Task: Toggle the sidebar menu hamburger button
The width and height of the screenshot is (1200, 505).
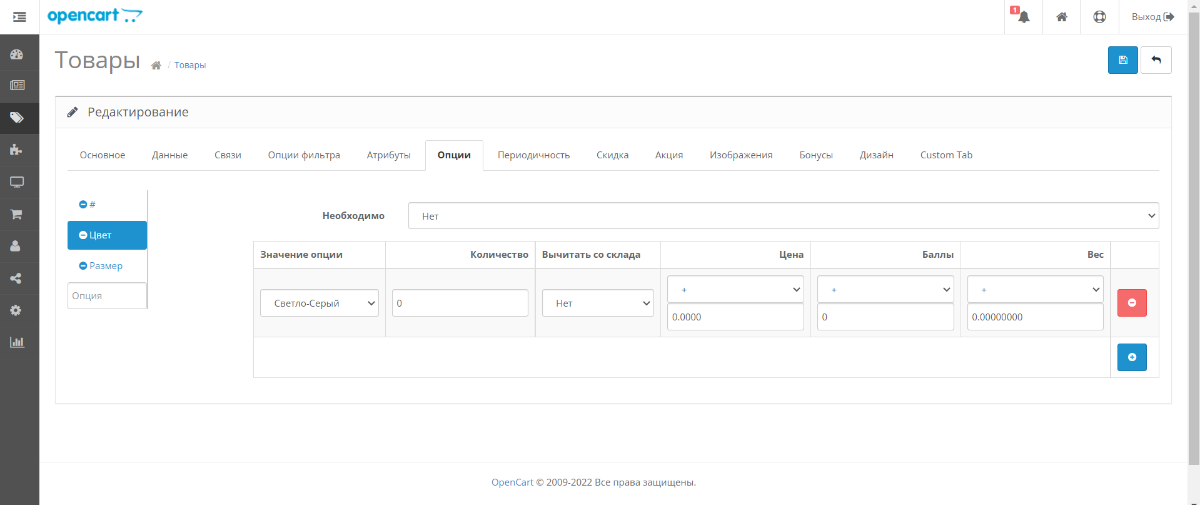Action: pos(19,17)
